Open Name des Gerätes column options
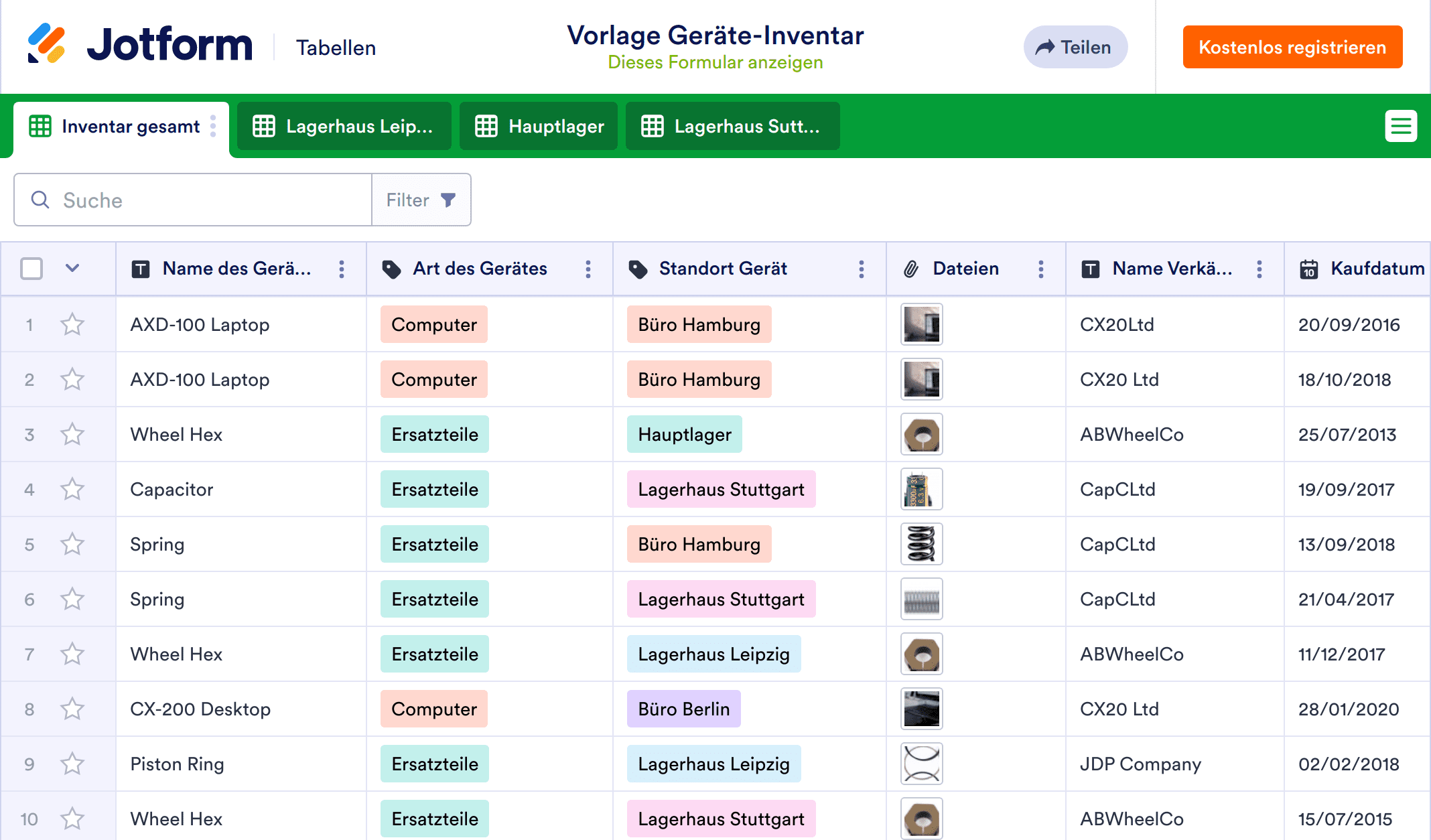This screenshot has width=1431, height=840. coord(342,269)
